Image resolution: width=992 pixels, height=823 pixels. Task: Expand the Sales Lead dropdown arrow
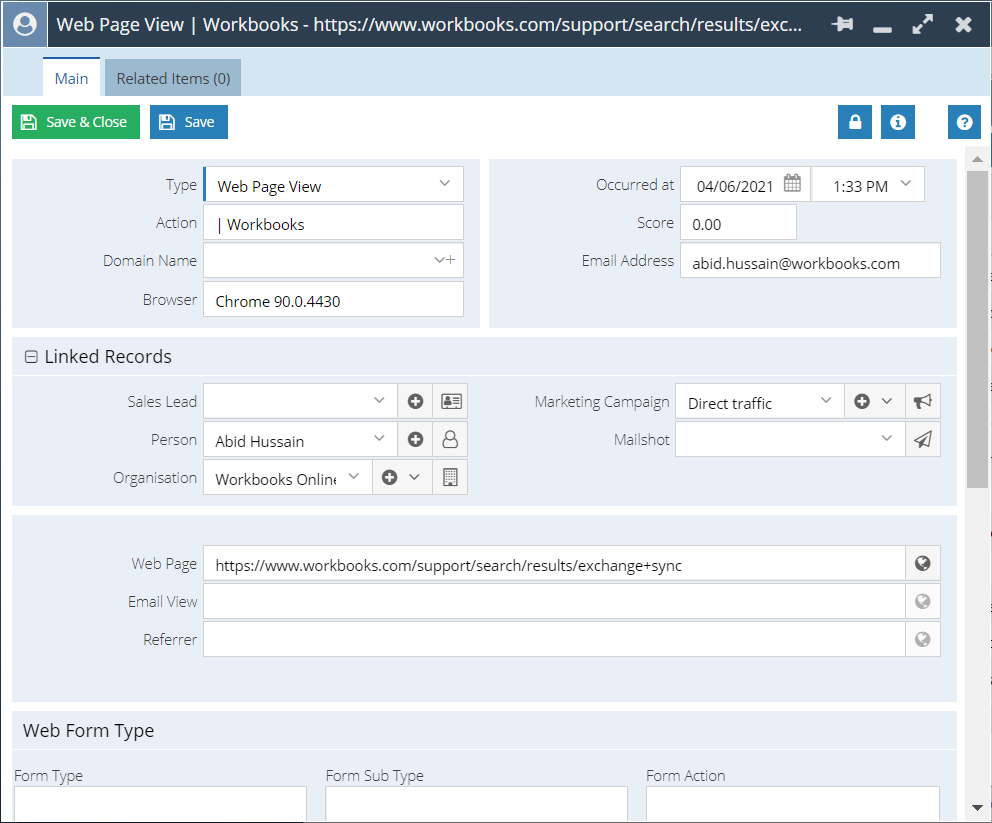(379, 400)
